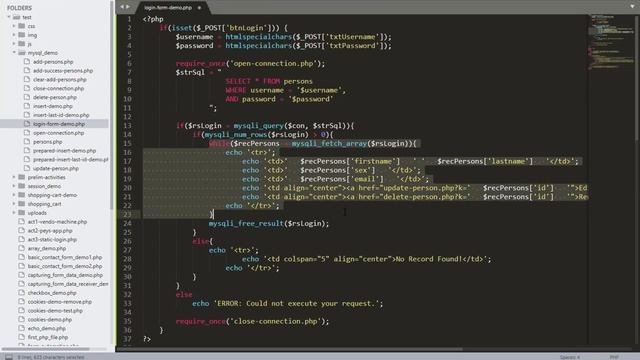Click the file icon next to update-person.php
640x360 pixels.
[x=27, y=168]
